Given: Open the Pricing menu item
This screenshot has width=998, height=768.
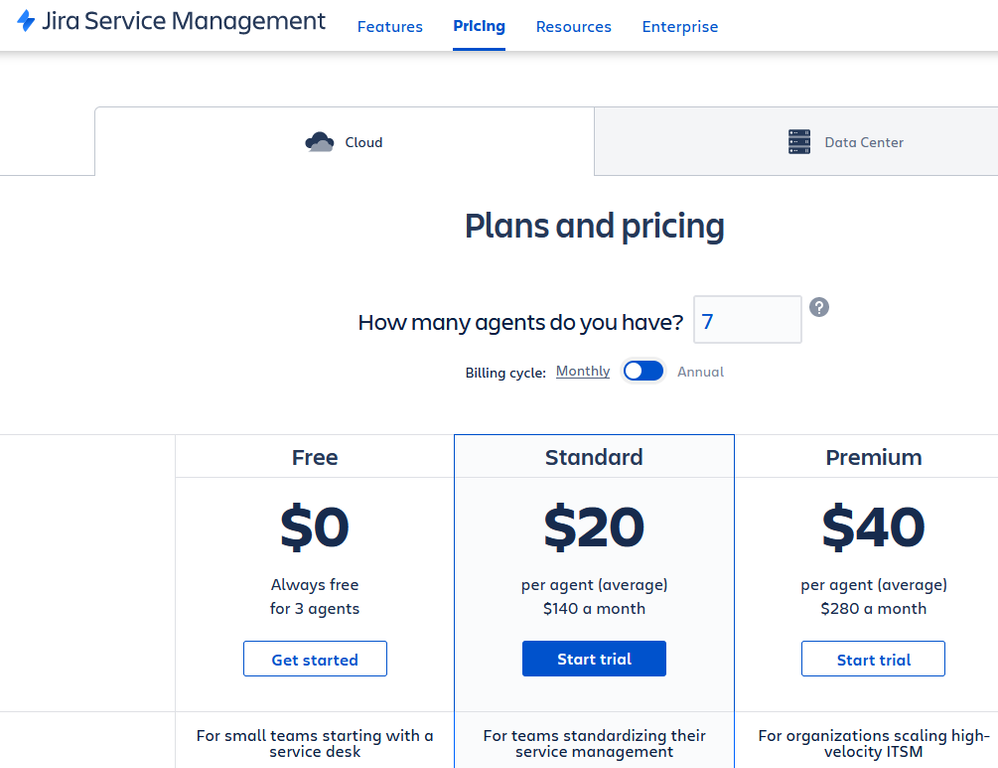Looking at the screenshot, I should tap(479, 26).
